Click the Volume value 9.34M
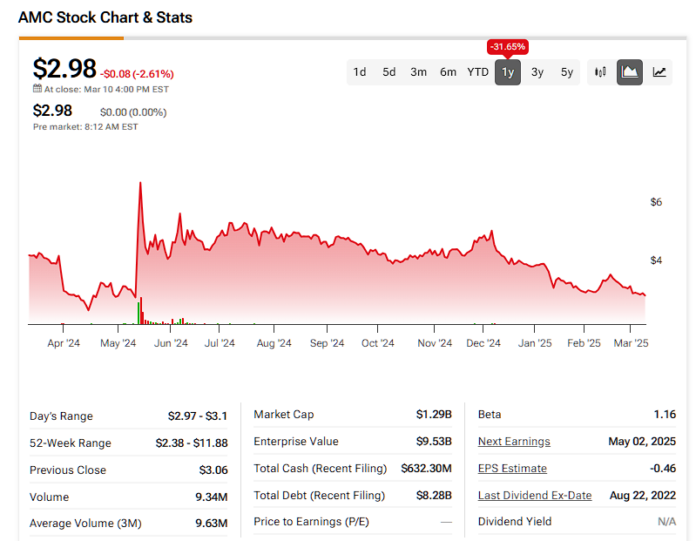The height and width of the screenshot is (541, 696). click(211, 497)
